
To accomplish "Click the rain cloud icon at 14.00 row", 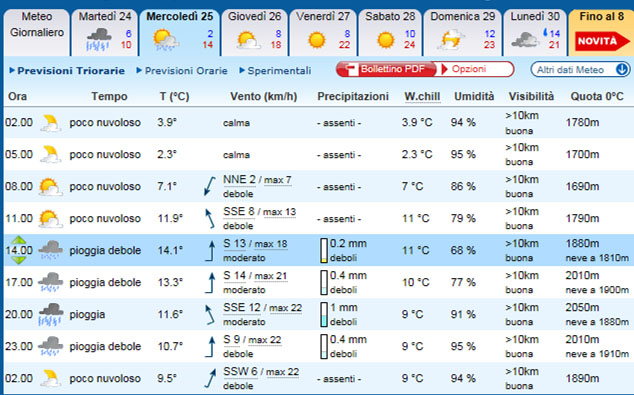I will (51, 250).
